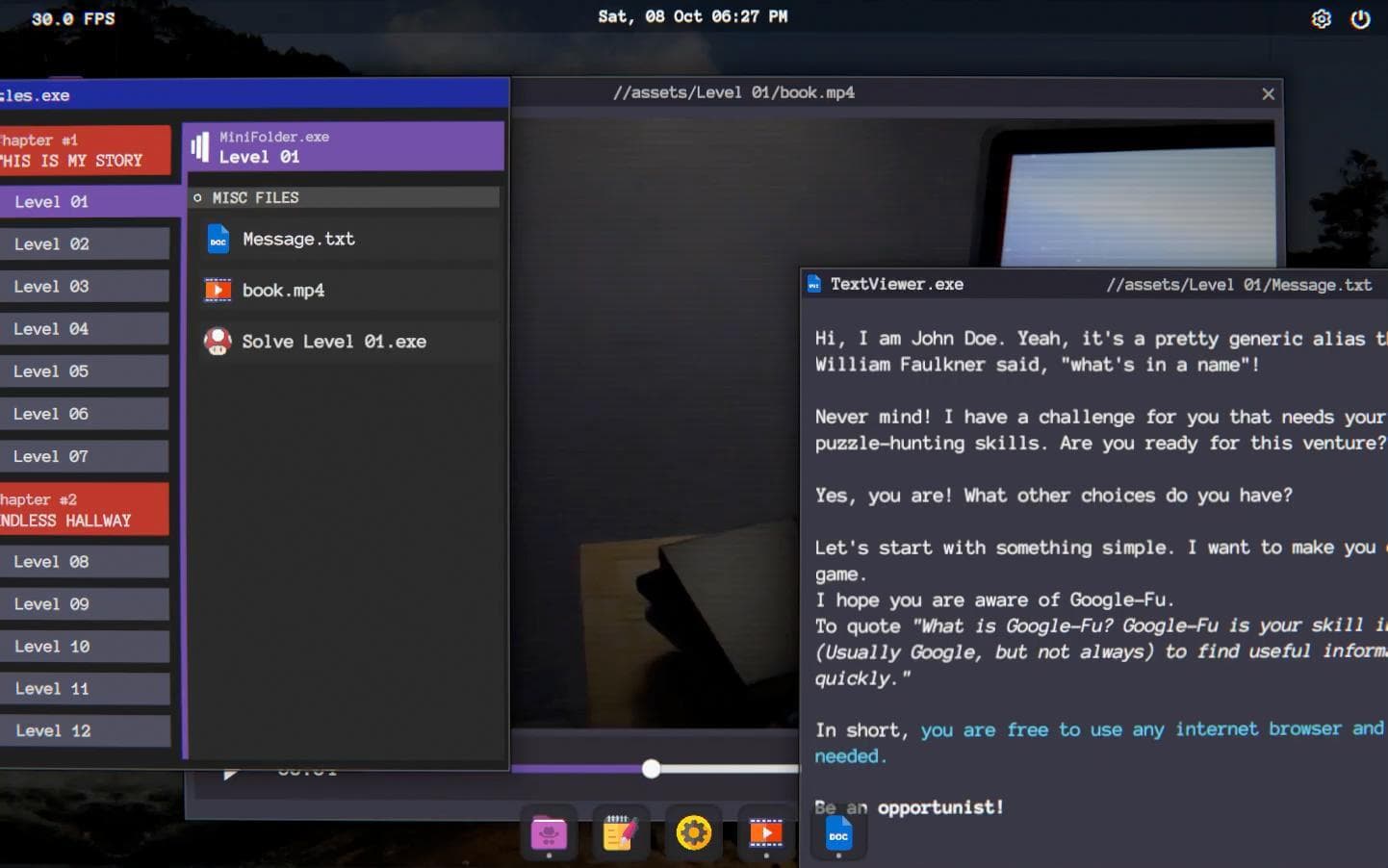Select Level 04 in sidebar
1388x868 pixels.
(x=85, y=329)
